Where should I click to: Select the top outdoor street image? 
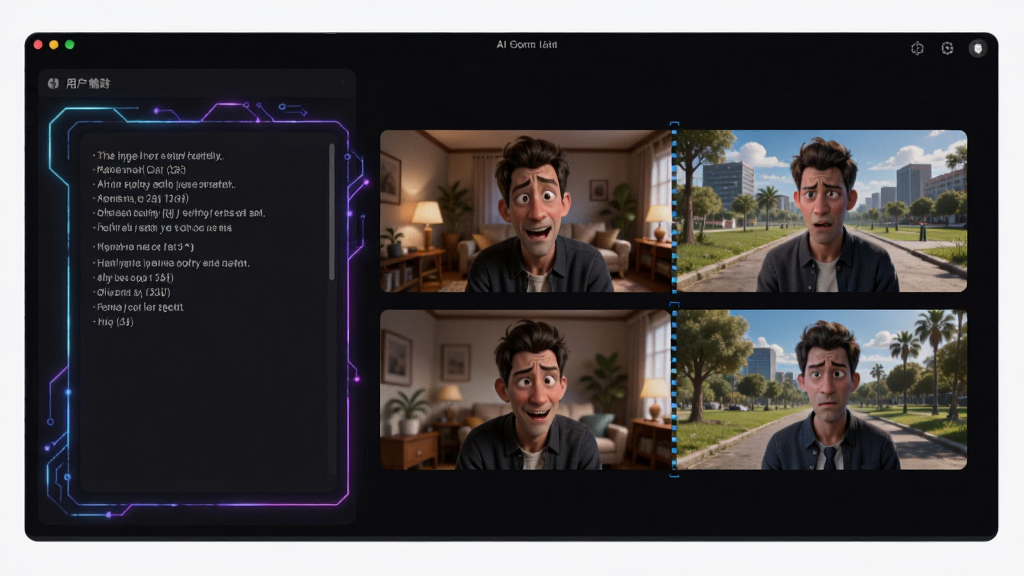click(x=822, y=211)
